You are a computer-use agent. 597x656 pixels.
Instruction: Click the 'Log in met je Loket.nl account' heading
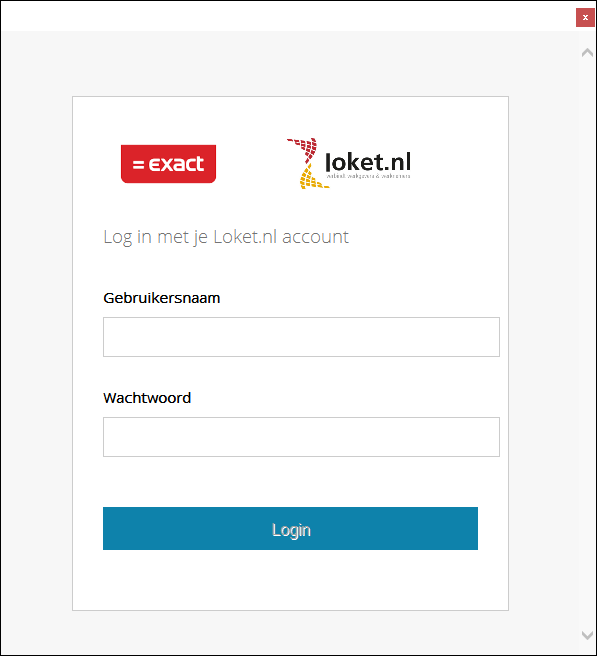[x=226, y=237]
